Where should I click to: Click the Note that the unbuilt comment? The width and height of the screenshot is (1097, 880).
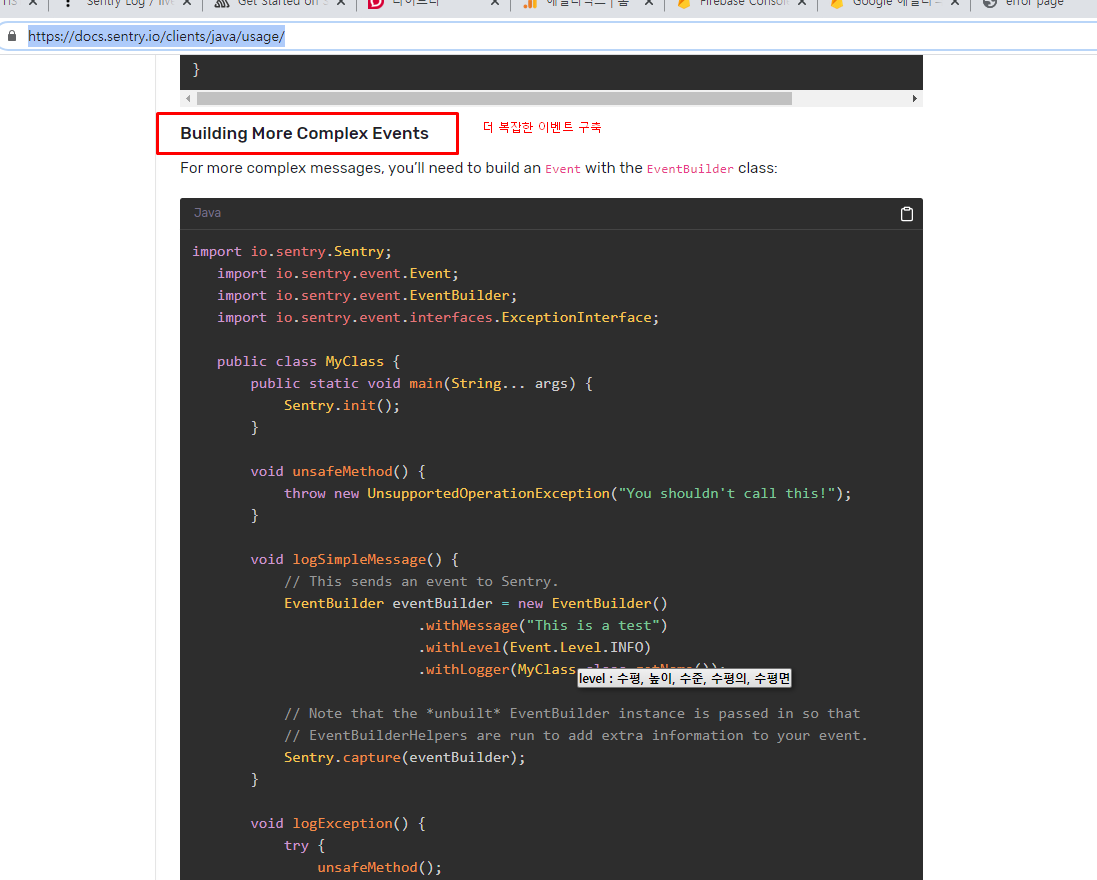[x=572, y=714]
